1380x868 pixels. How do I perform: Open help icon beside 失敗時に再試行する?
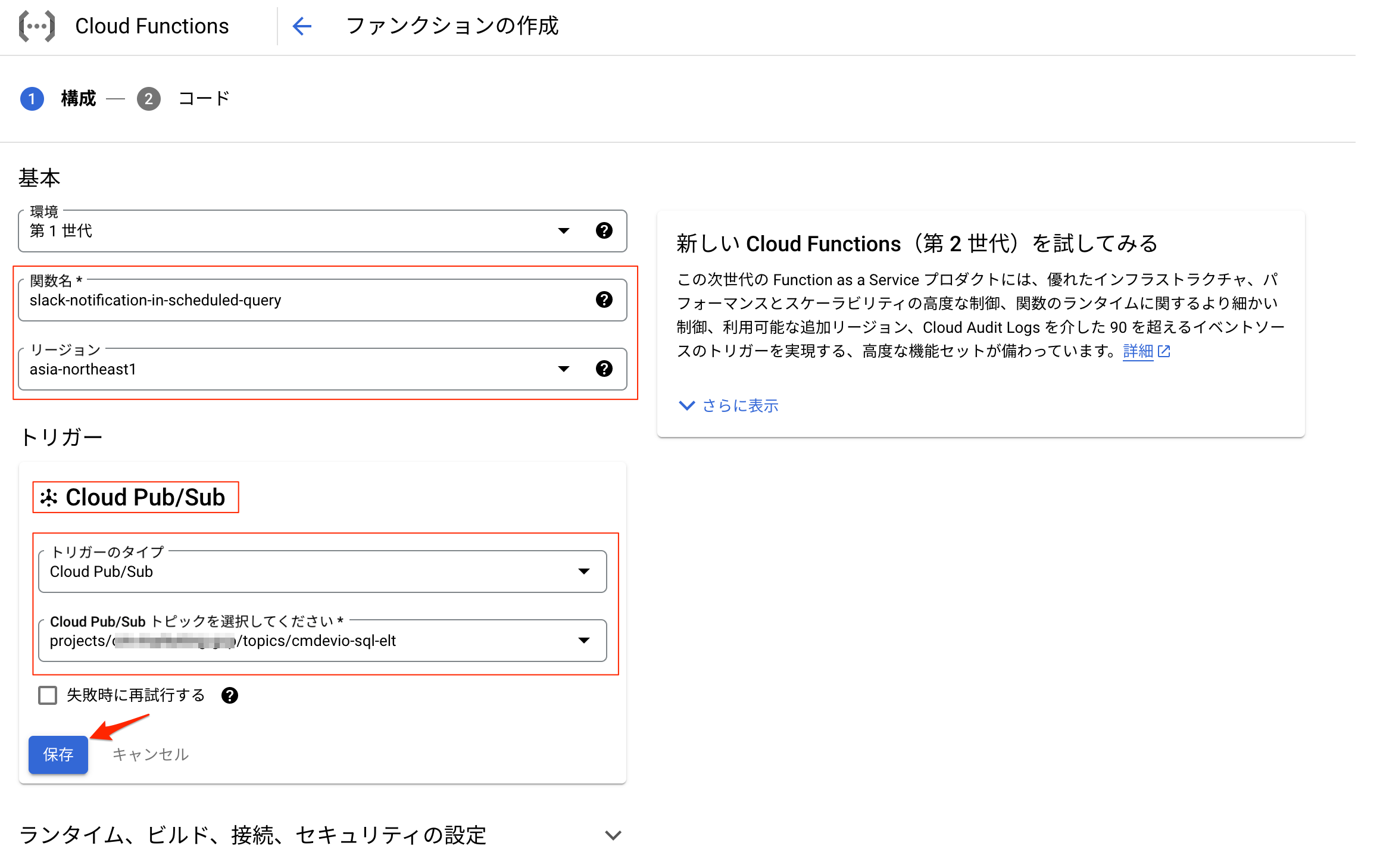click(x=229, y=695)
